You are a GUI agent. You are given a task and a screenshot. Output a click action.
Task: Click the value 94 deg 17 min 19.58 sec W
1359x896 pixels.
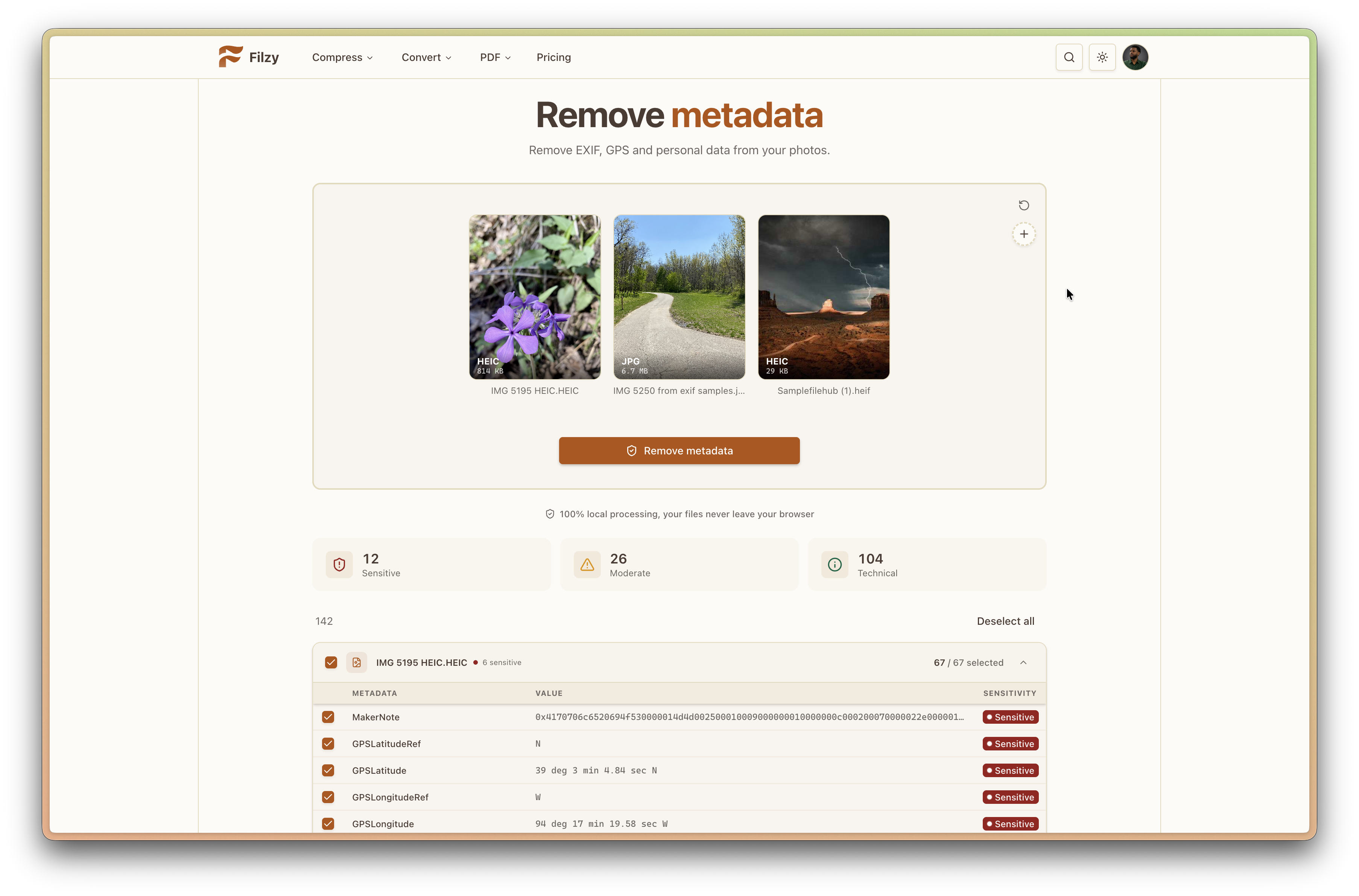click(601, 823)
